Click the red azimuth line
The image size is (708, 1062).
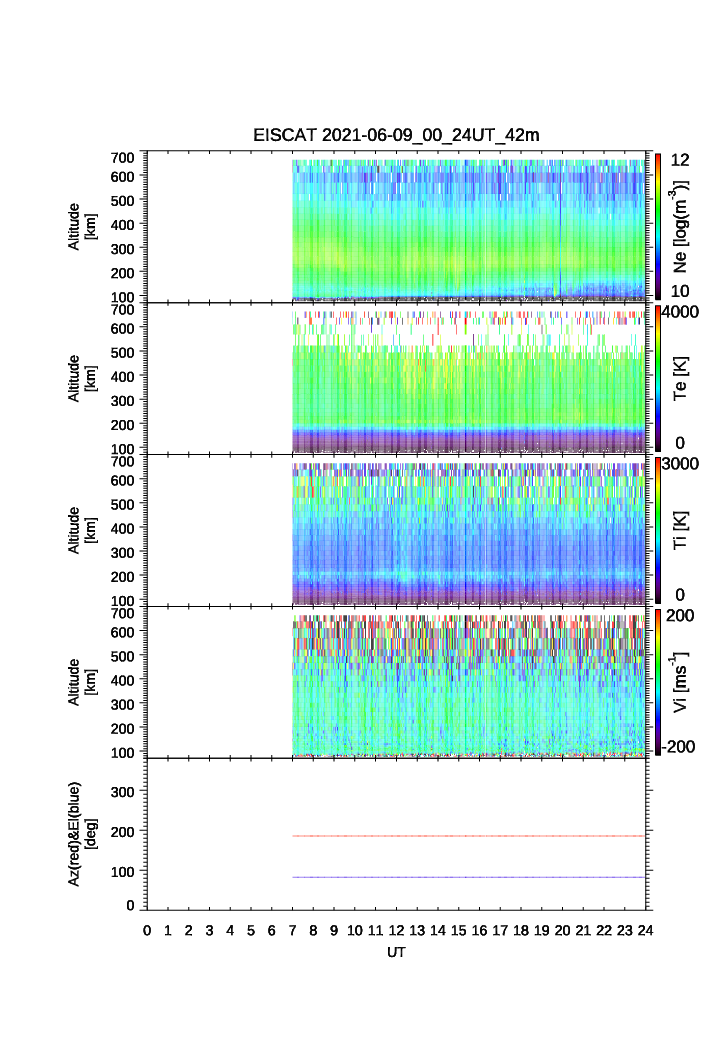468,836
